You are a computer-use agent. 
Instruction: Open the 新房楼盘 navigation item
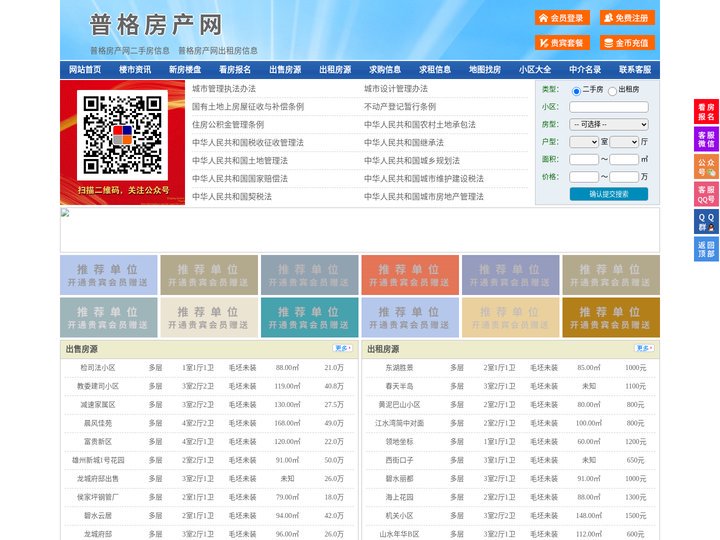click(185, 70)
